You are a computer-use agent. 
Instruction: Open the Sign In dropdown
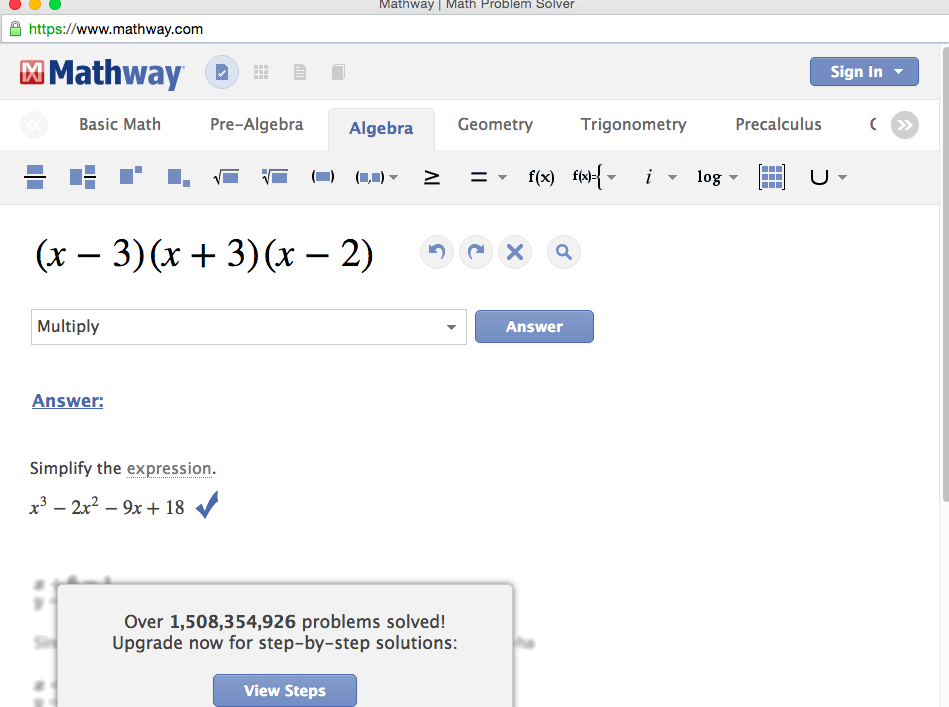click(x=864, y=71)
